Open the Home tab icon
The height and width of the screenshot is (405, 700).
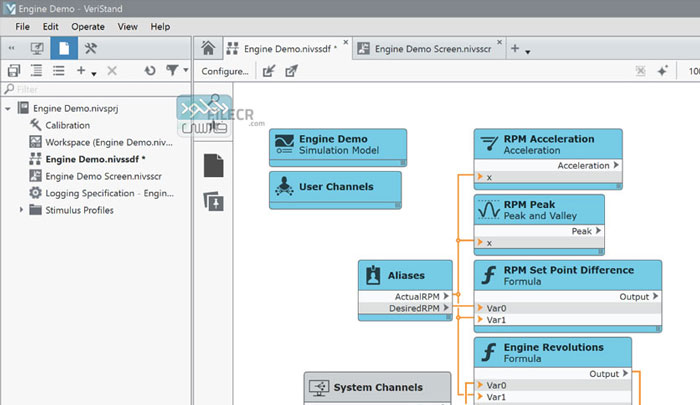pyautogui.click(x=207, y=48)
